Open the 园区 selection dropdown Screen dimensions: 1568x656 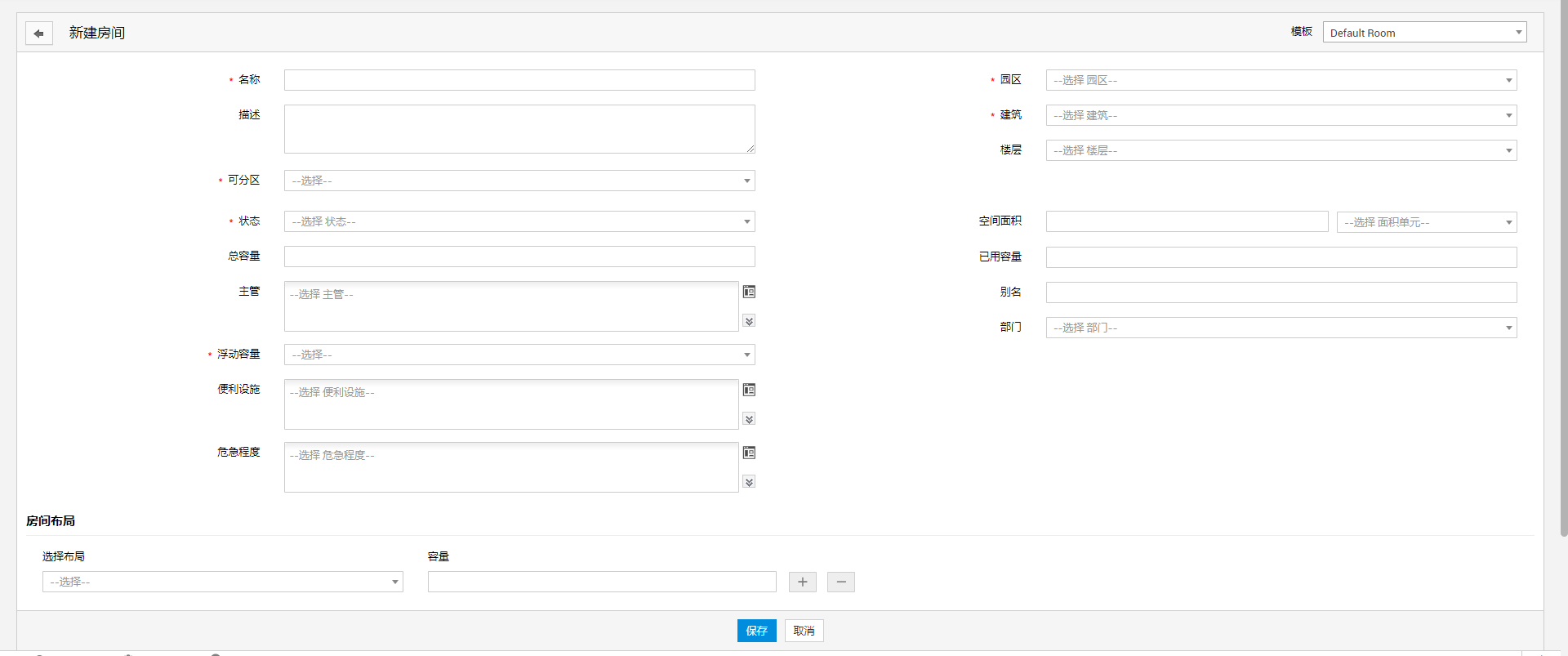click(x=1281, y=80)
